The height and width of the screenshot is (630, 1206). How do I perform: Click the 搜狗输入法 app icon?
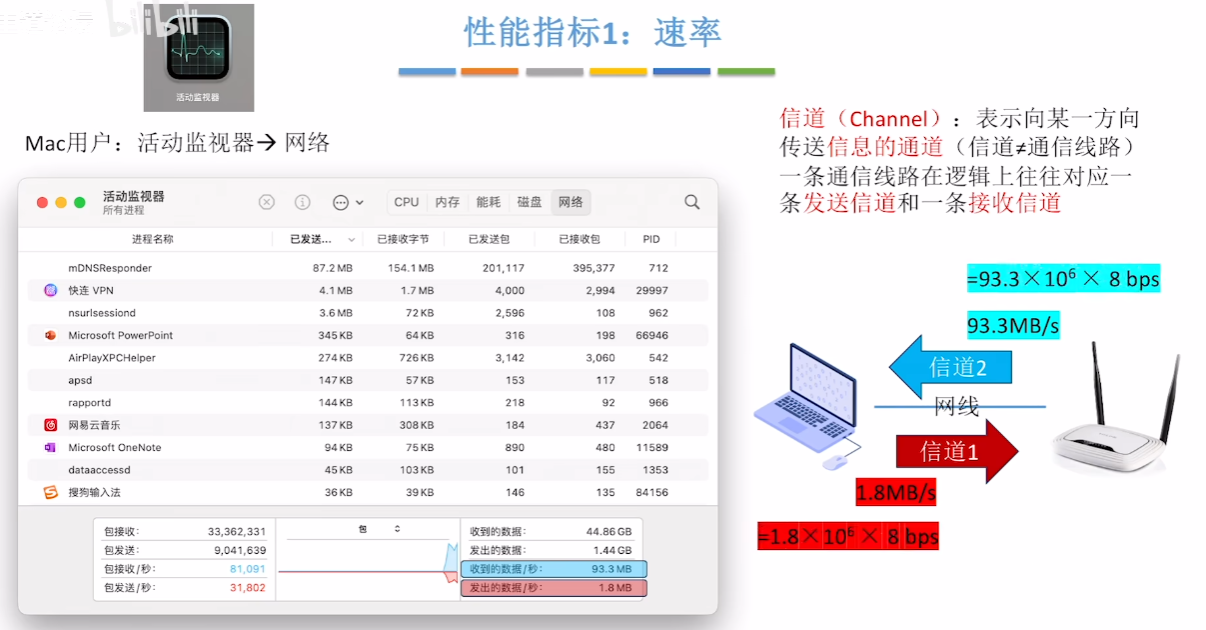click(51, 492)
